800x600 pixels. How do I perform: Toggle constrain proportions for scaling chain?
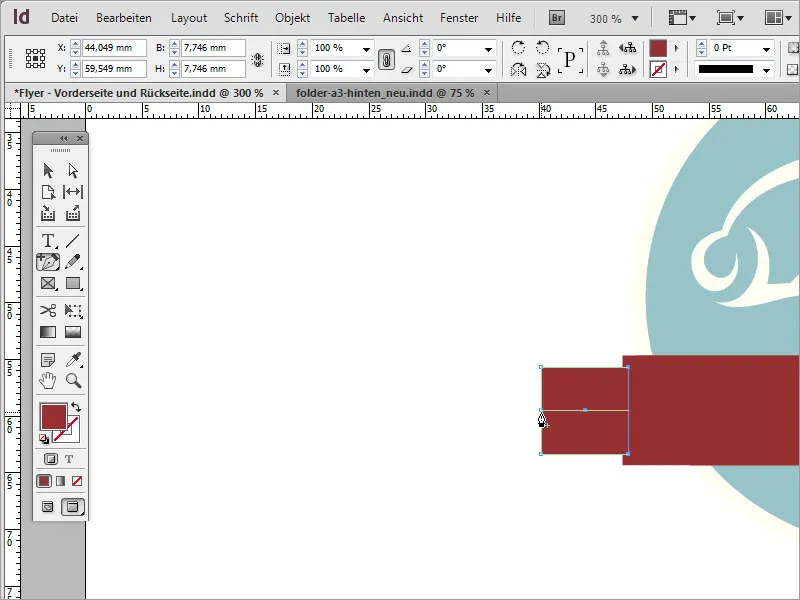tap(386, 60)
